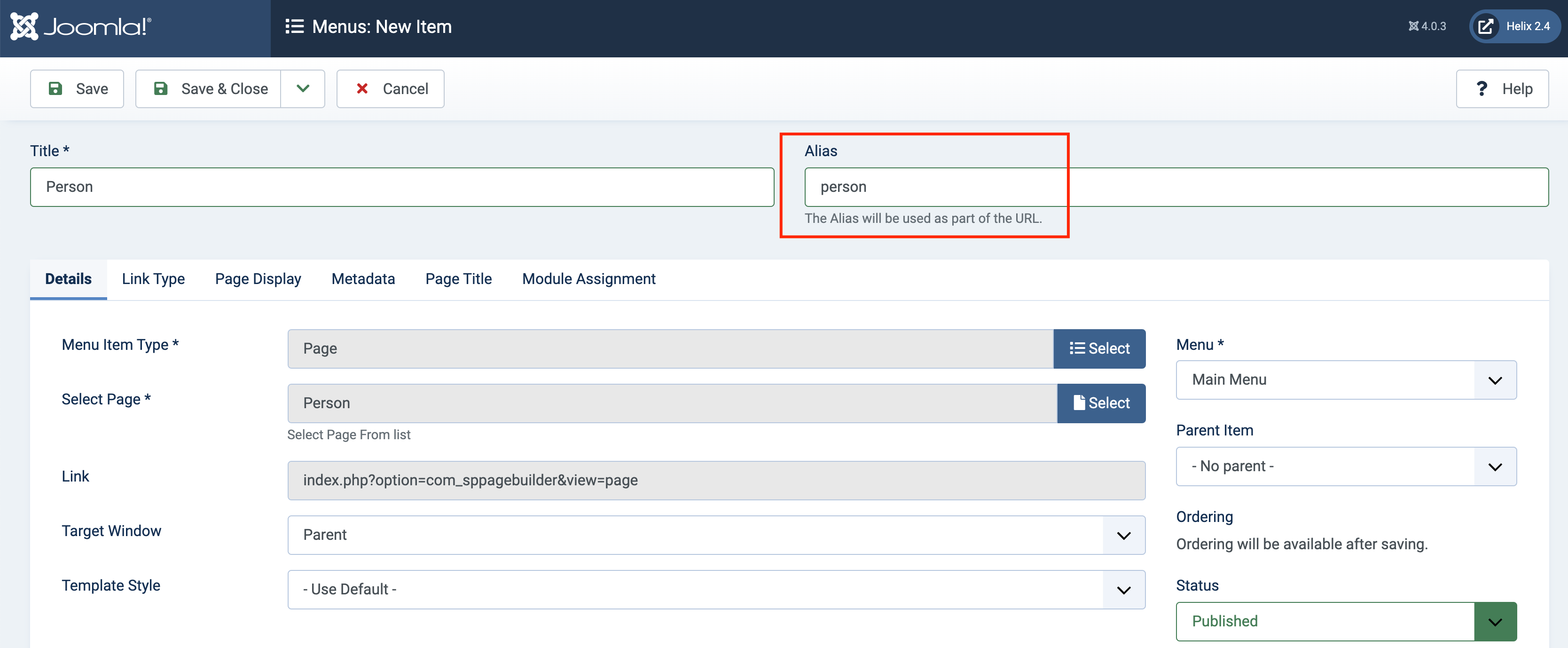
Task: Click the Menus list icon in header
Action: (295, 26)
